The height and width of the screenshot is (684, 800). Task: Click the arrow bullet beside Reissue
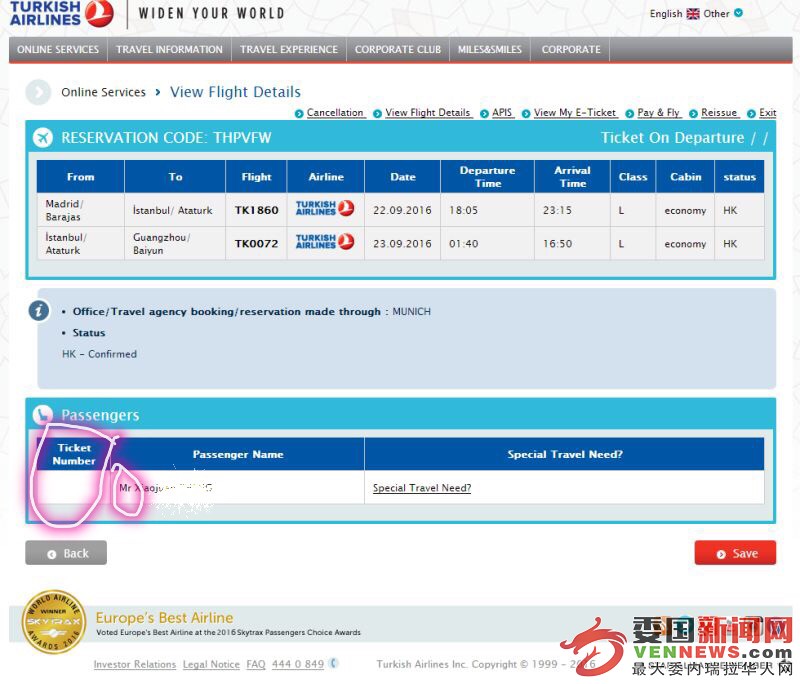pos(693,114)
